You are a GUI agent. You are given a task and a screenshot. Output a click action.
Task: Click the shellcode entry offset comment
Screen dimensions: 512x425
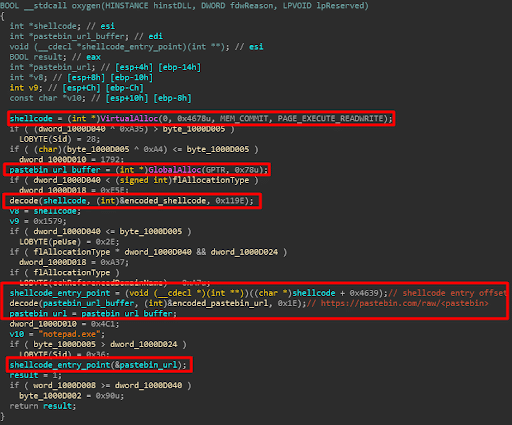point(448,293)
